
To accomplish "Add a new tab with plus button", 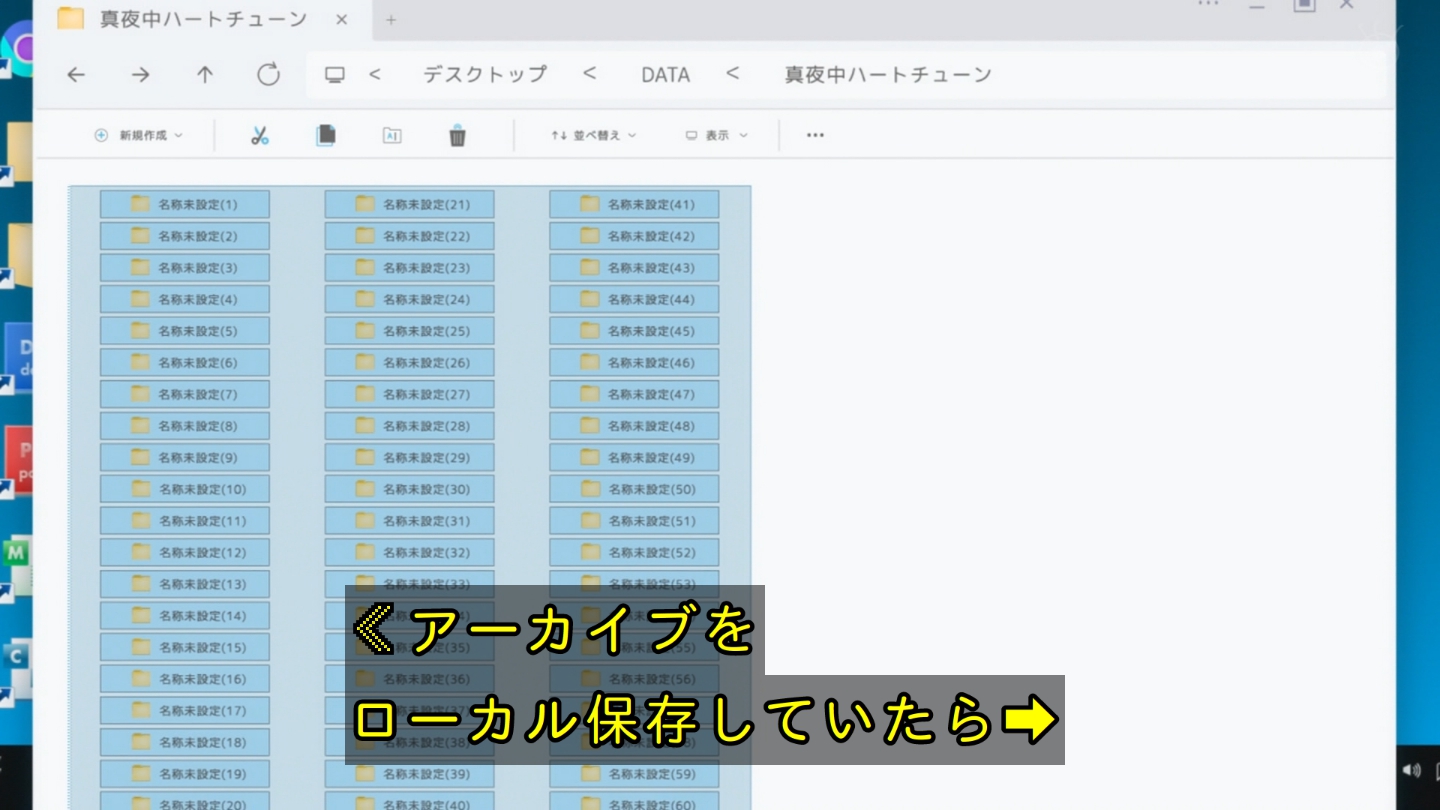I will click(x=391, y=20).
